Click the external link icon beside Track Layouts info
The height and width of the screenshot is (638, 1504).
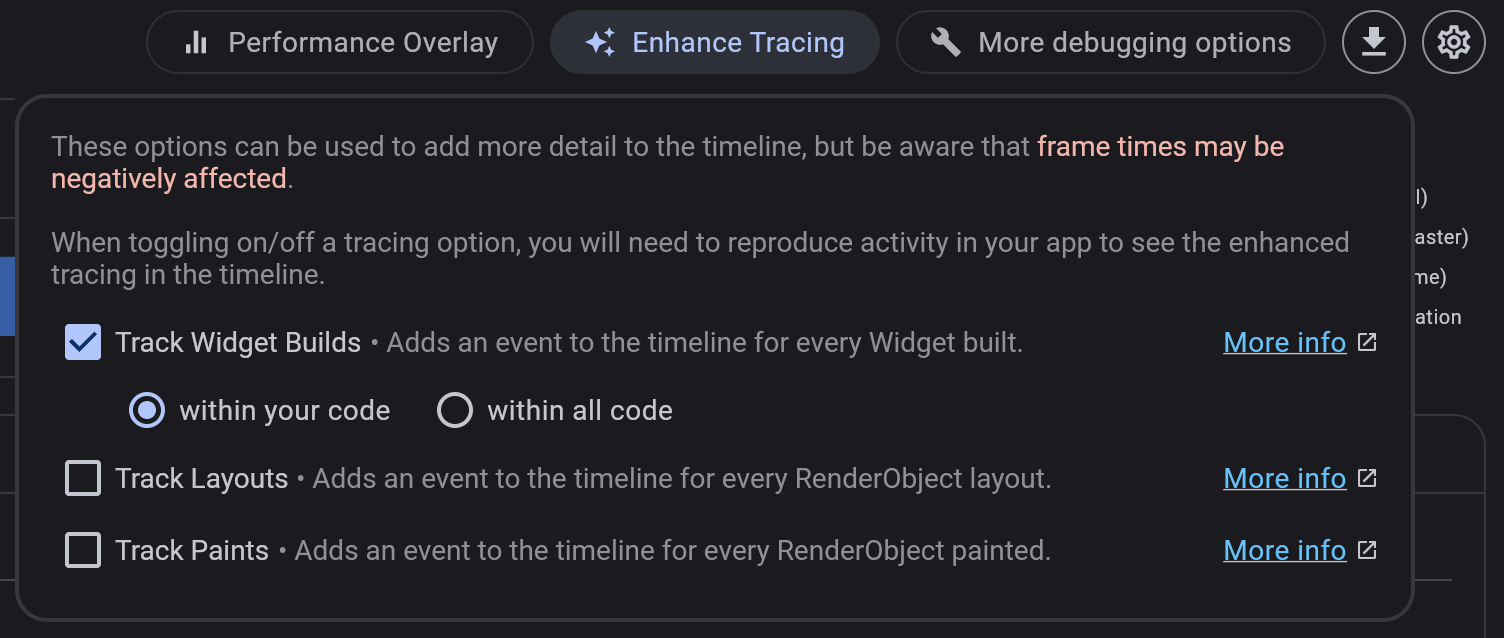tap(1366, 478)
